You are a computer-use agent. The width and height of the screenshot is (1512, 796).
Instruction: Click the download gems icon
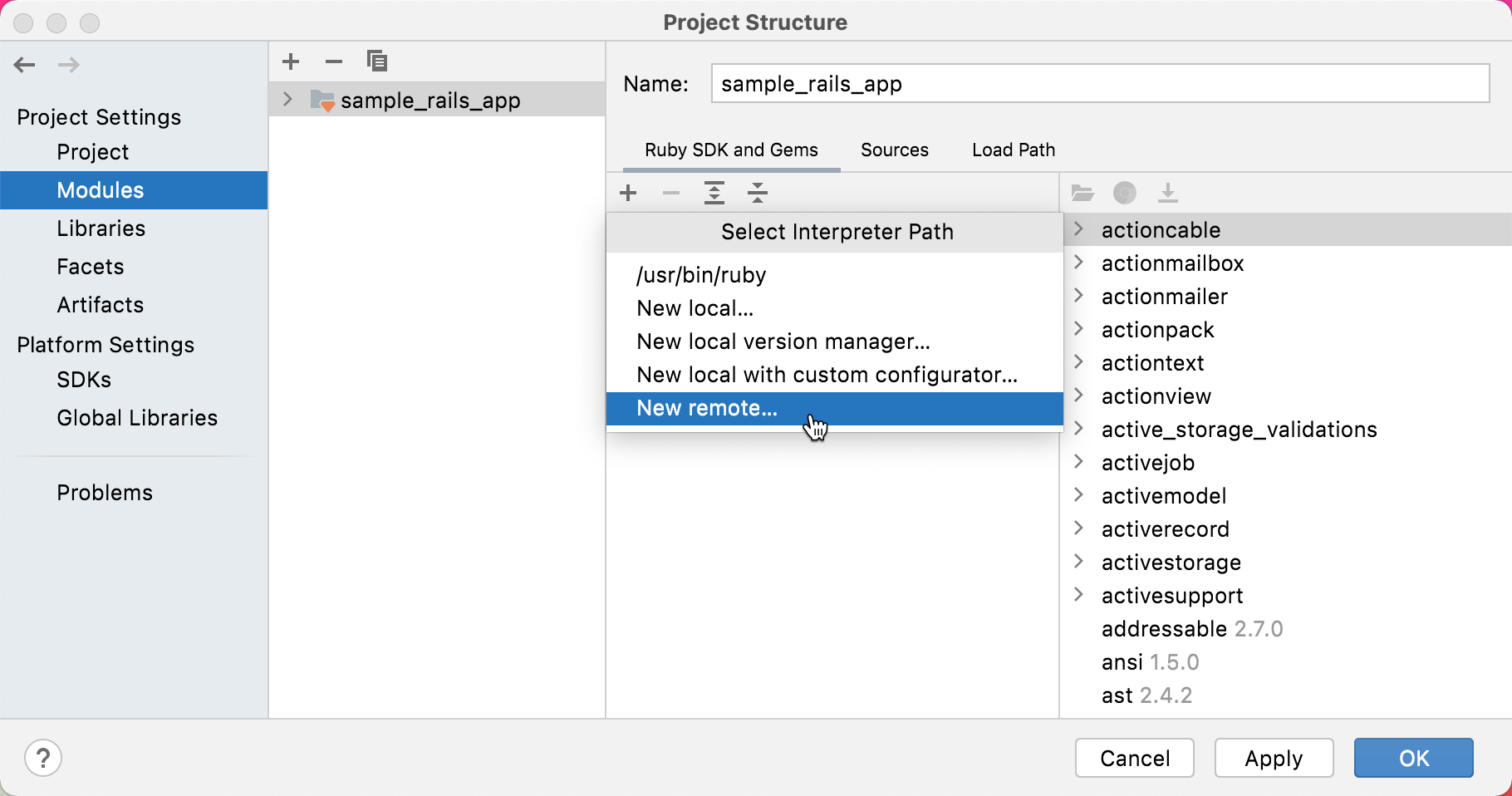pyautogui.click(x=1168, y=193)
